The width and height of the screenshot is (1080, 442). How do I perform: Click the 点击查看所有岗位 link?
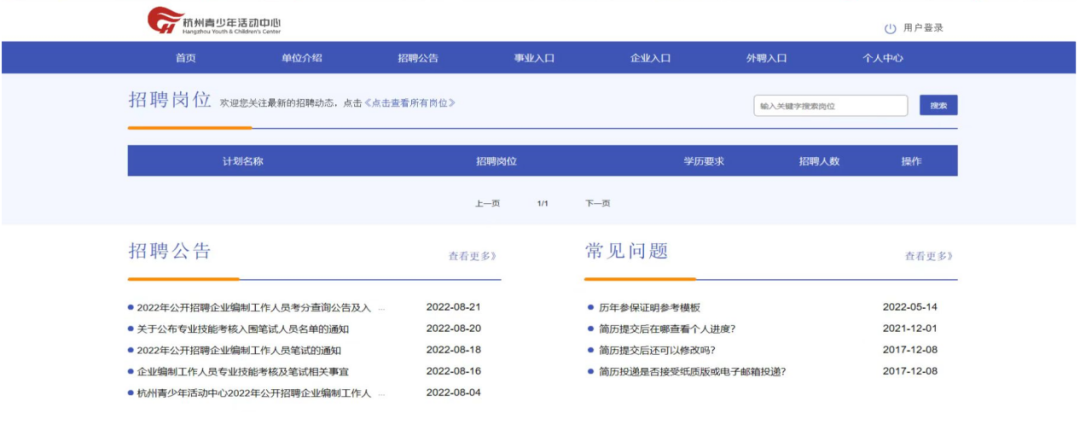pos(410,103)
